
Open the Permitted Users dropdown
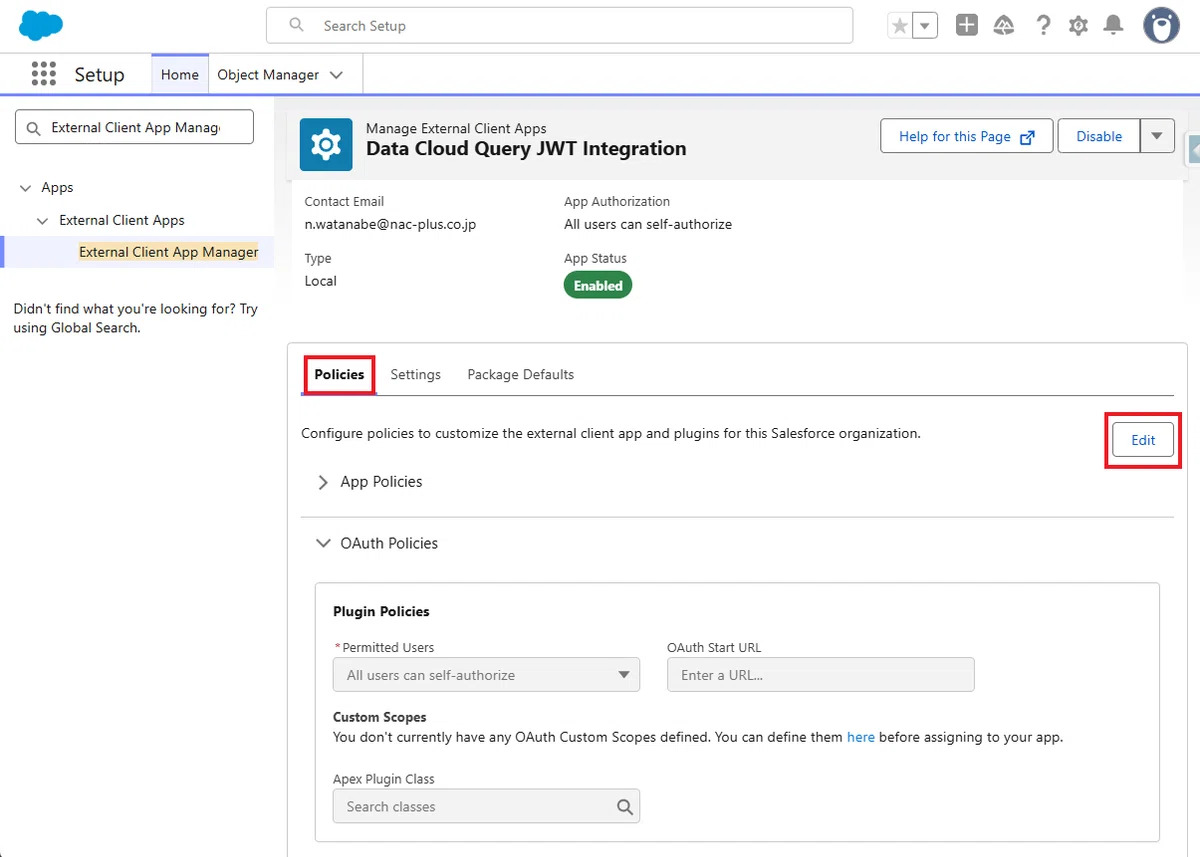pyautogui.click(x=486, y=675)
